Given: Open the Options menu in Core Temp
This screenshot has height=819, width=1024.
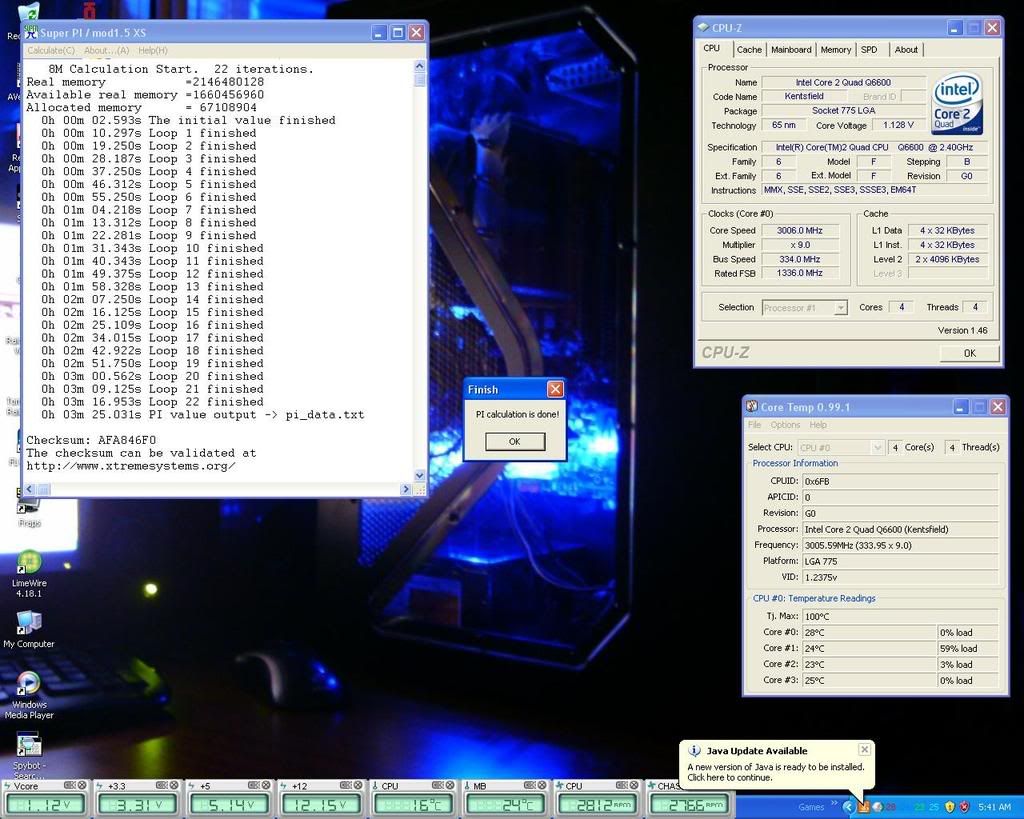Looking at the screenshot, I should (785, 425).
